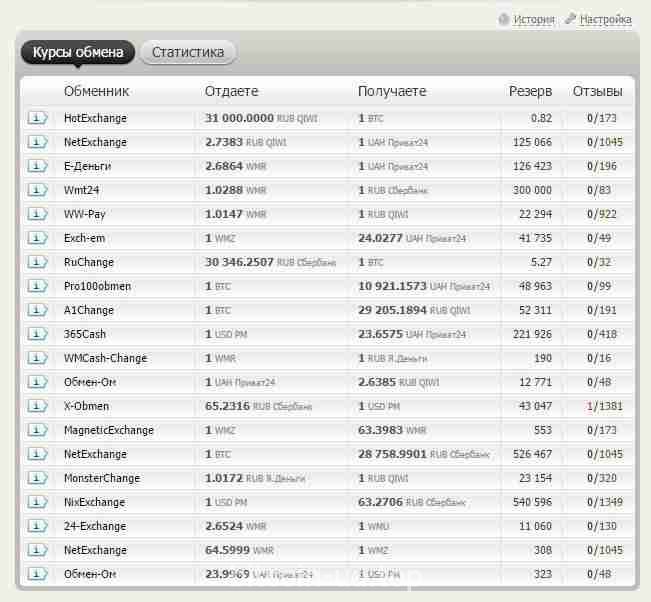The width and height of the screenshot is (651, 602).
Task: Select the 31 000.0000 RUB QIWI rate cell
Action: [x=262, y=118]
